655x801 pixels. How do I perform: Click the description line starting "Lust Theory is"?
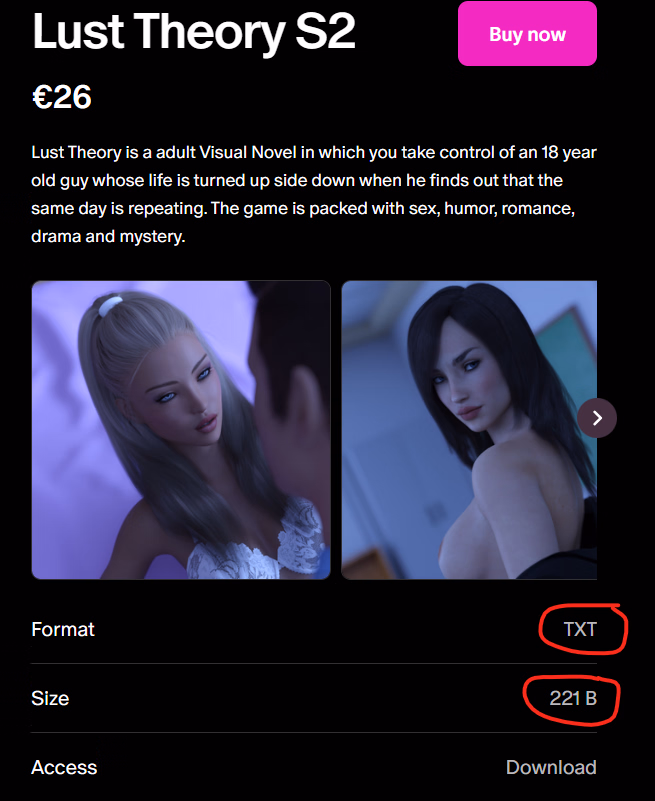[314, 152]
